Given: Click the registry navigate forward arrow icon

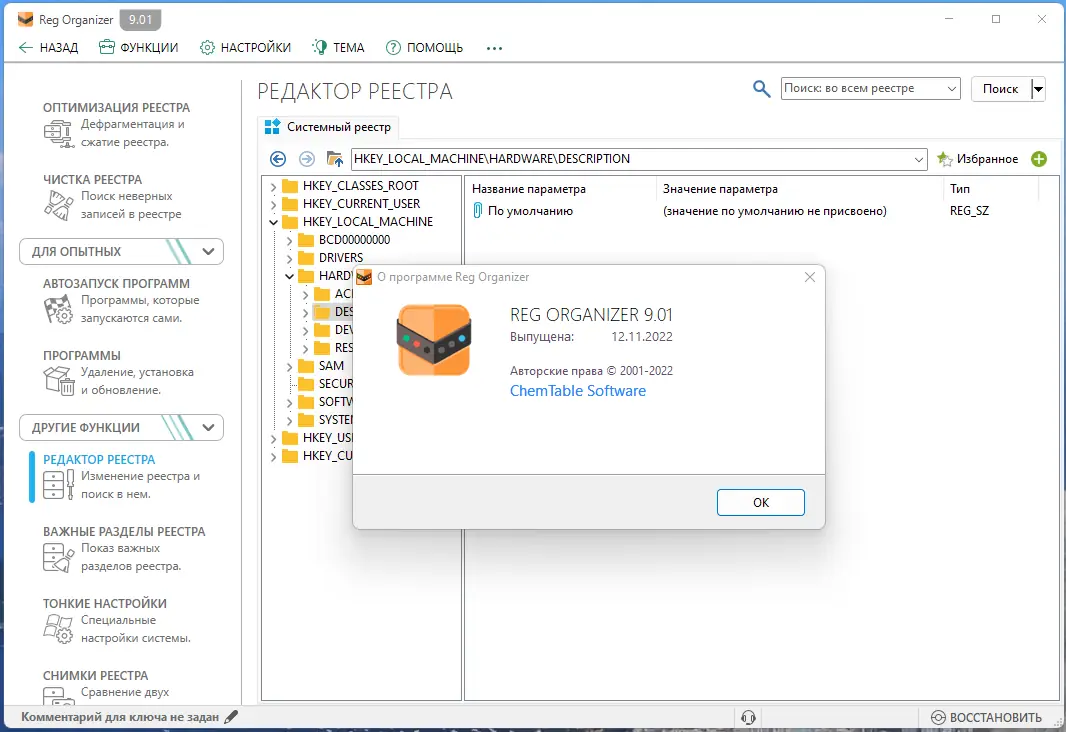Looking at the screenshot, I should click(x=307, y=159).
